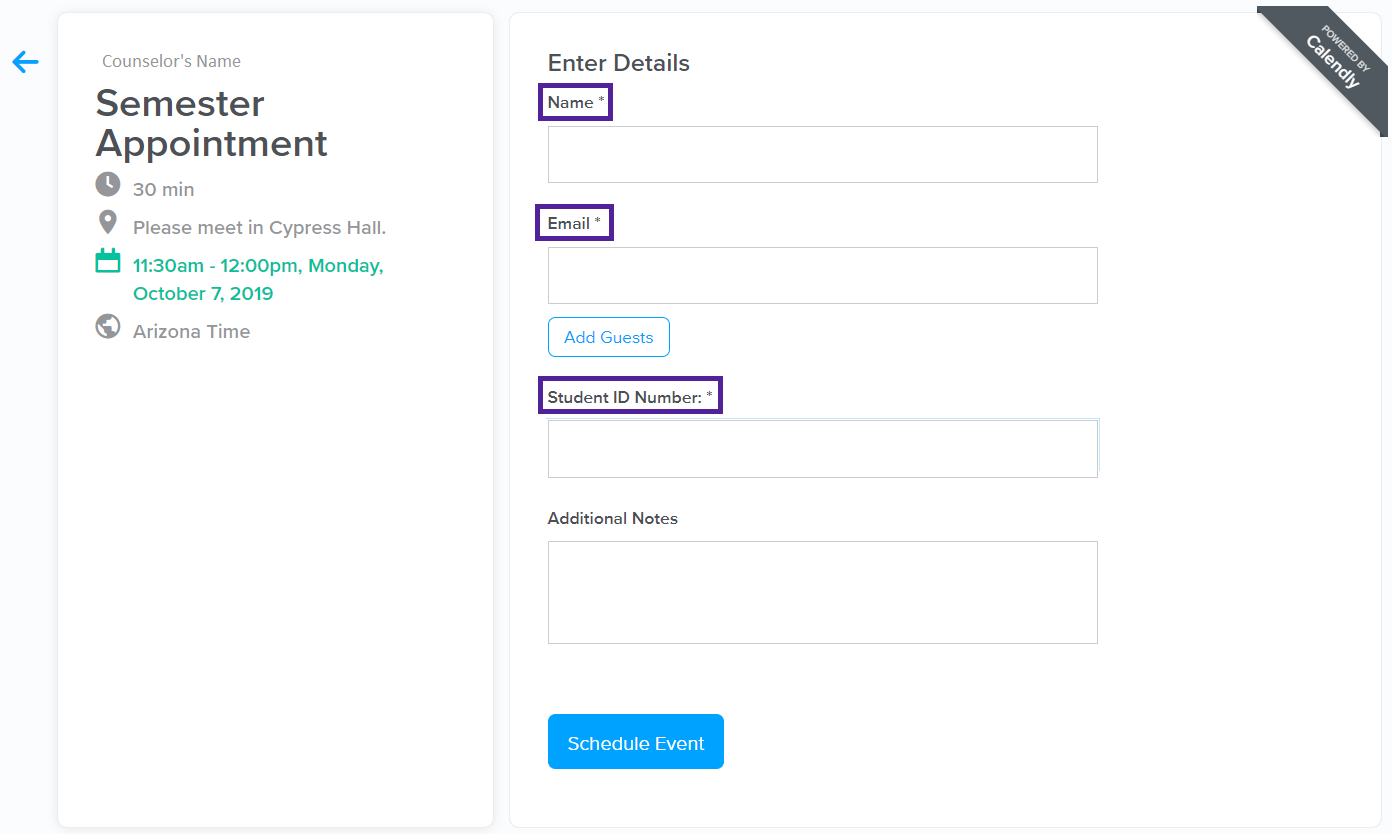Click the clock icon beside 30 min
This screenshot has height=834, width=1392.
click(108, 185)
